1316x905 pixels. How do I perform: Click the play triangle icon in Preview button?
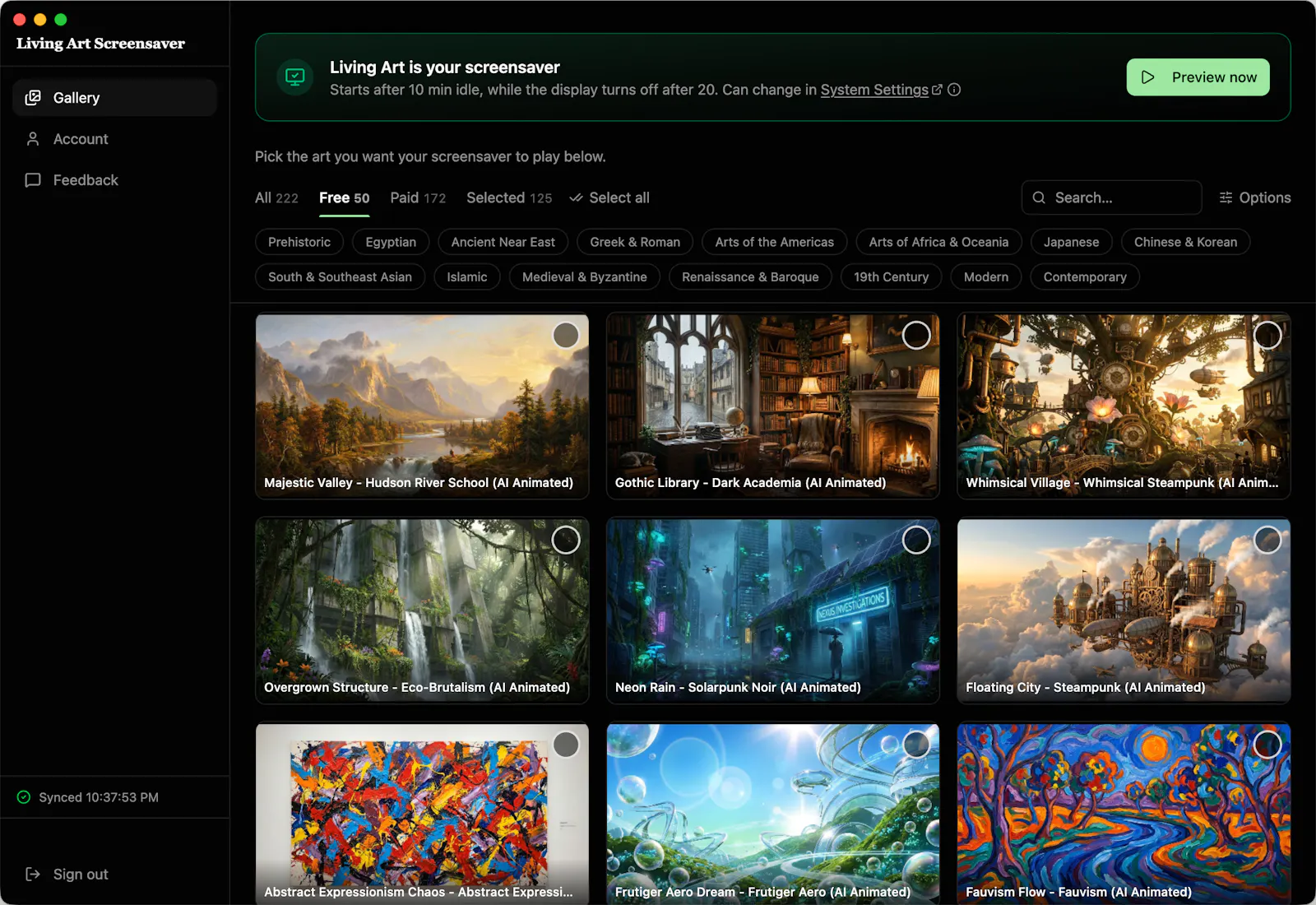[1148, 77]
